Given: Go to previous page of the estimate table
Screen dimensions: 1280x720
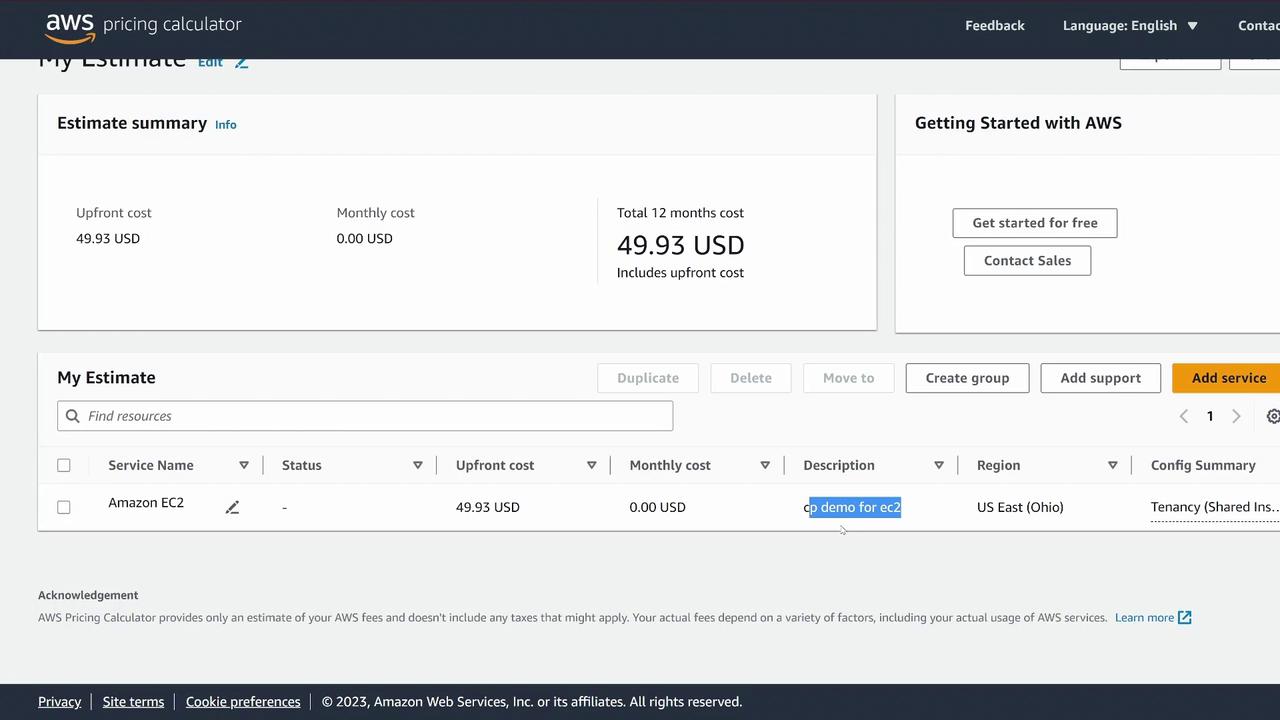Looking at the screenshot, I should (x=1183, y=416).
